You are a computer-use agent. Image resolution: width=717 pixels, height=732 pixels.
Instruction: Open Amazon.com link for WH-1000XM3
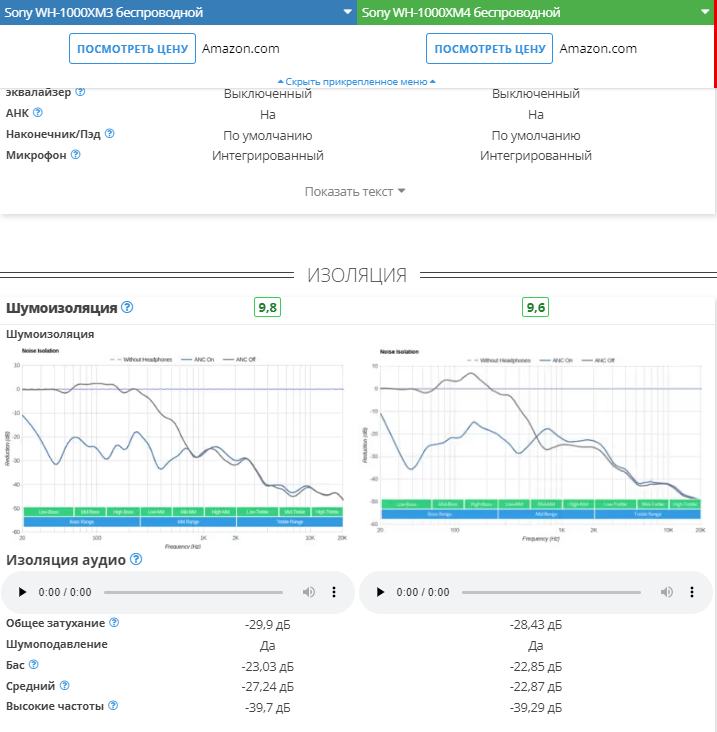(x=240, y=49)
